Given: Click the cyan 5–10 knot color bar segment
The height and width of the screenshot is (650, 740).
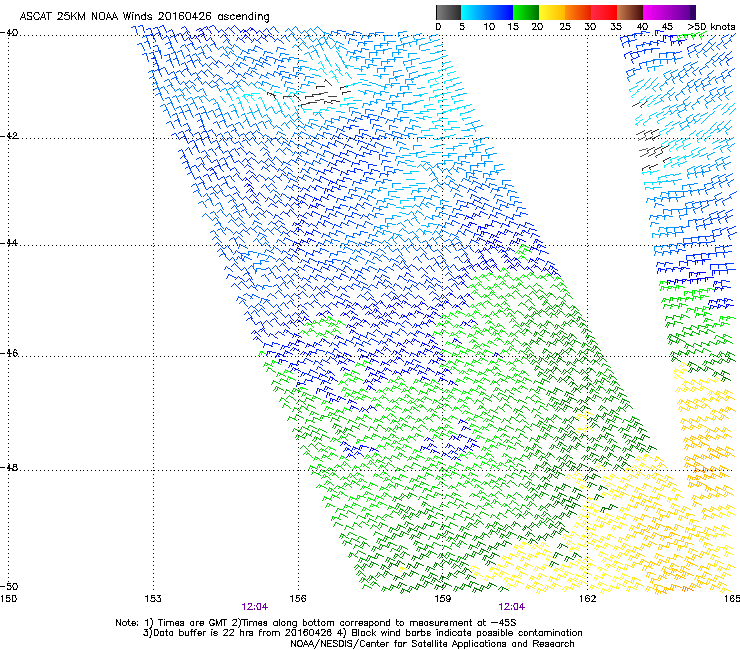Looking at the screenshot, I should click(x=474, y=12).
